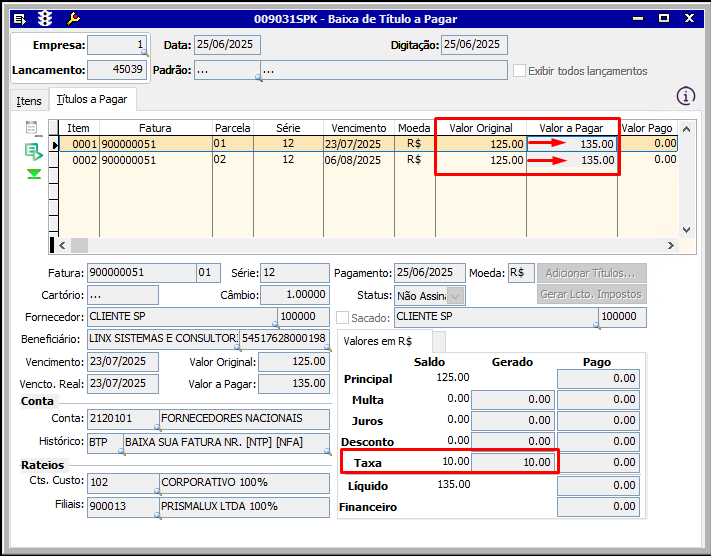Click the form menu icon in title bar
Viewport: 711px width, 556px height.
20,17
